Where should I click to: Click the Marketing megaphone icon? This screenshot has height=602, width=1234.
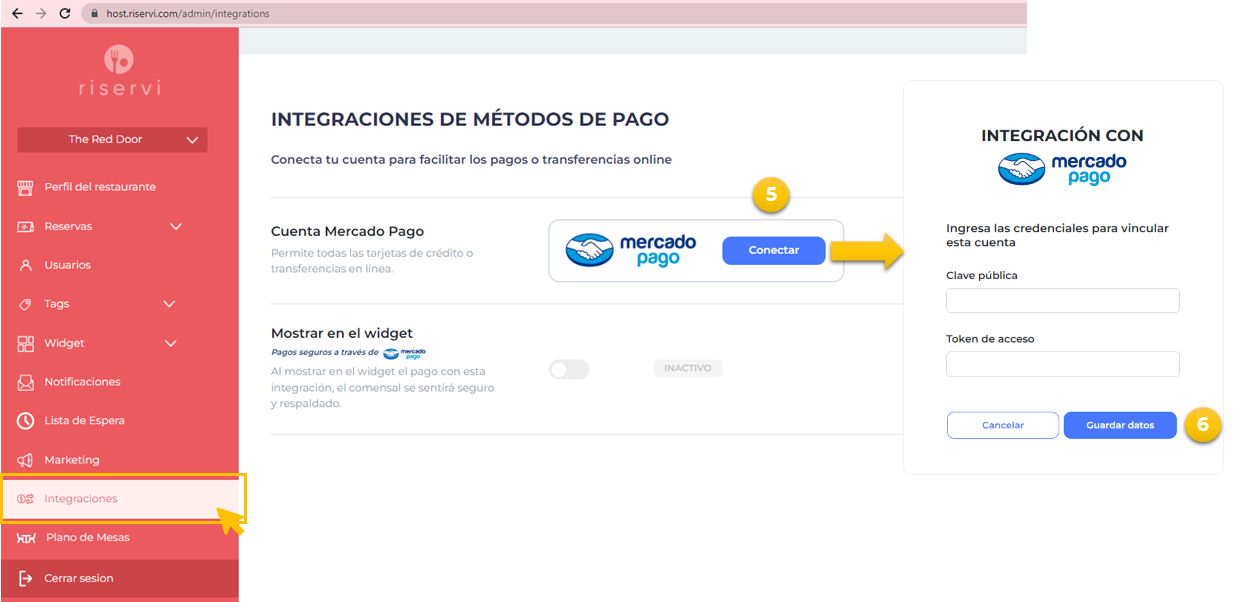point(25,460)
